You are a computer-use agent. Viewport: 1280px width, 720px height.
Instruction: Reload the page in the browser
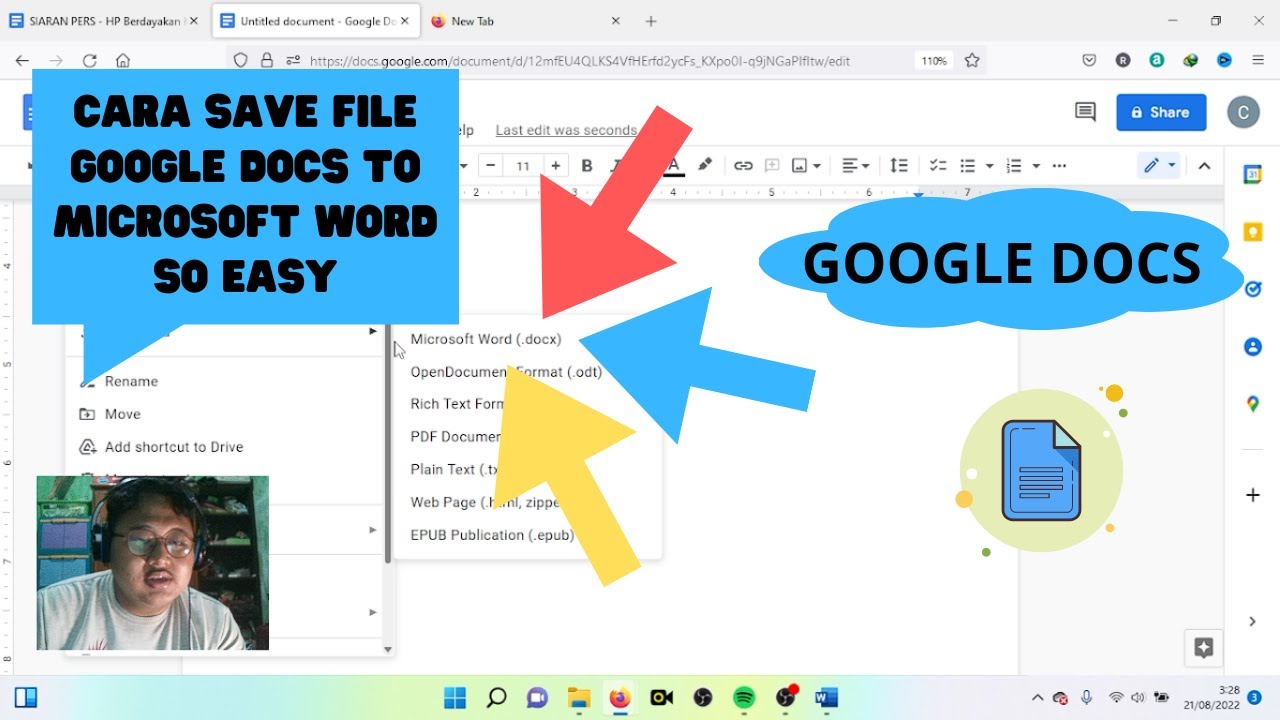[90, 61]
